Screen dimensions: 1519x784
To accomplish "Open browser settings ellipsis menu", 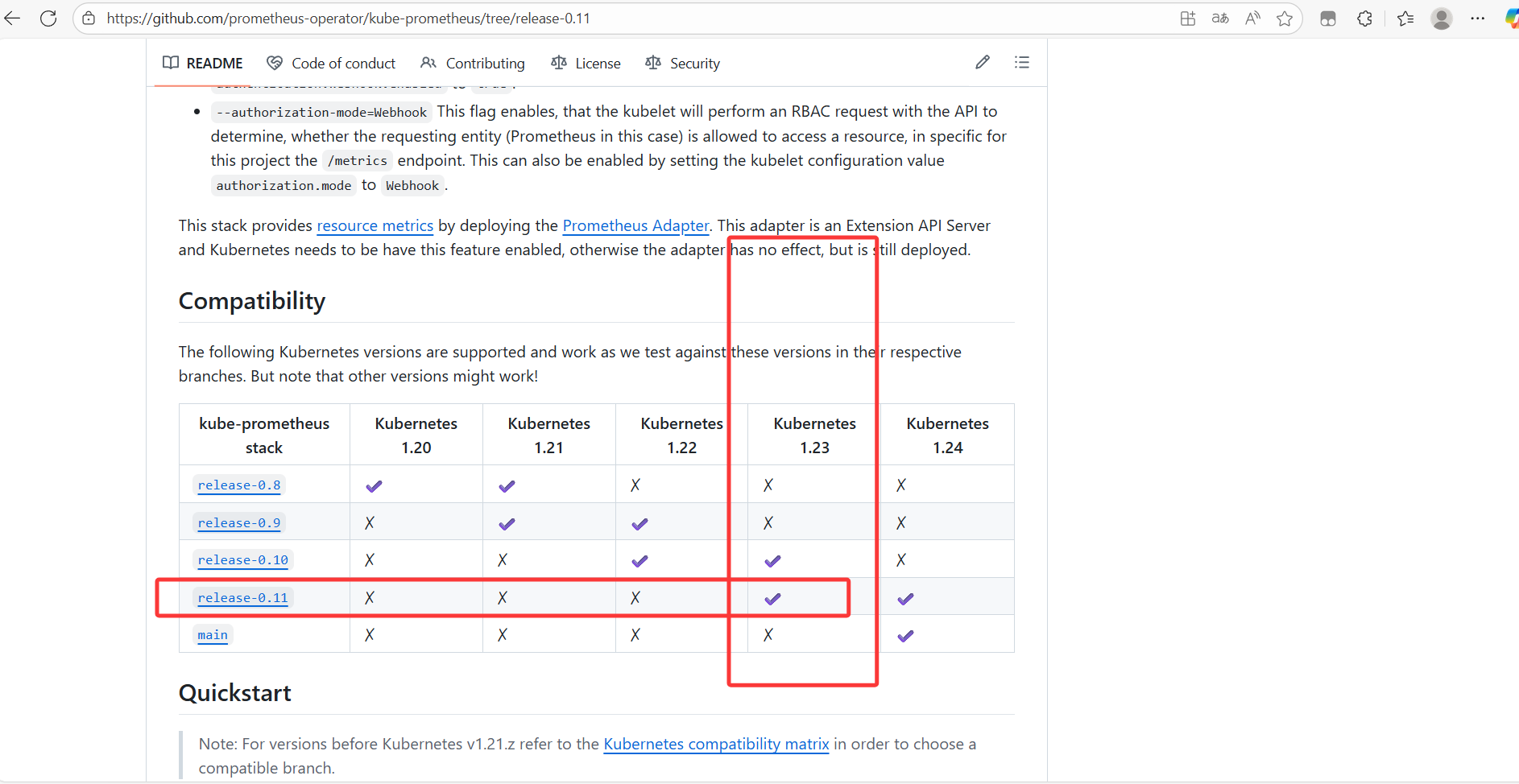I will 1477,19.
